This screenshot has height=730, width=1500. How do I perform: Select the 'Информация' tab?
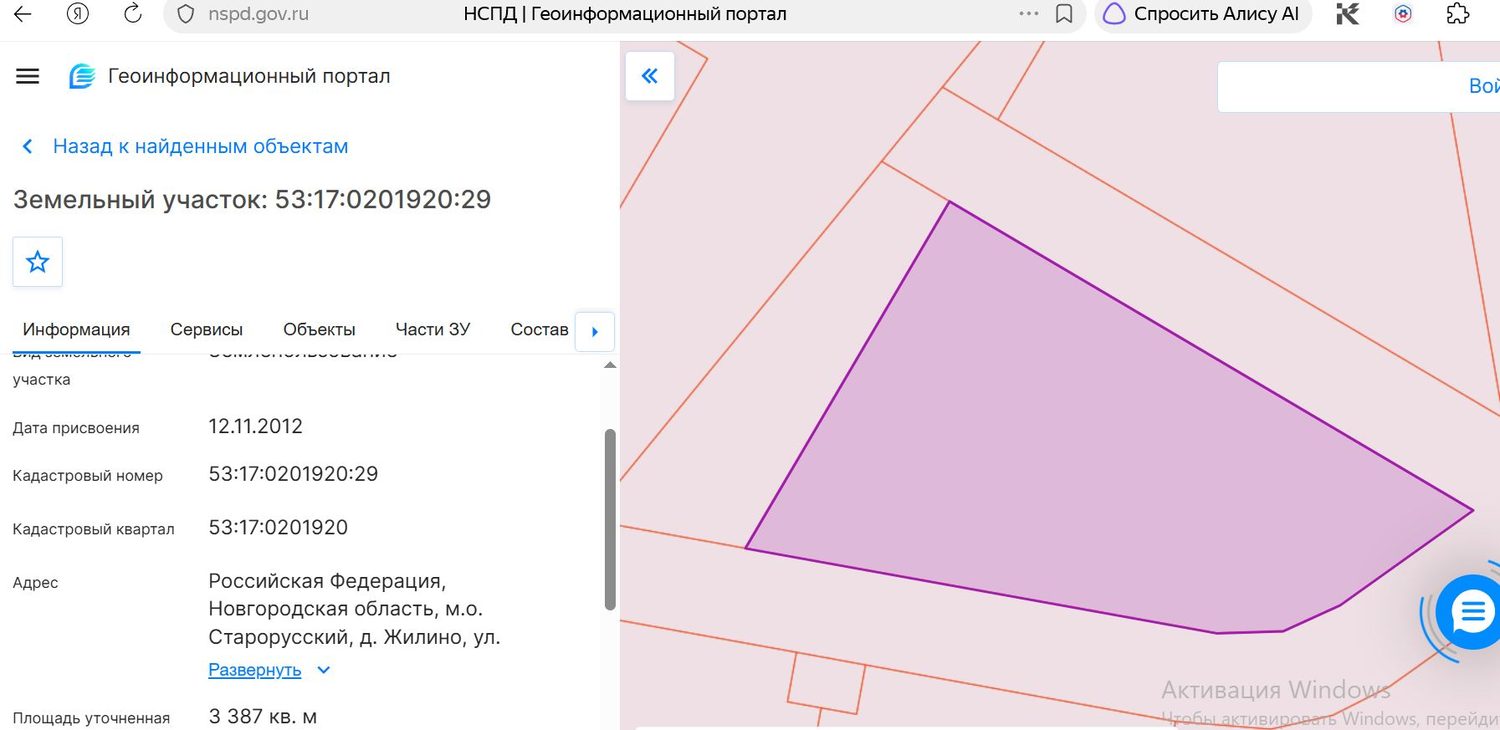(x=76, y=330)
